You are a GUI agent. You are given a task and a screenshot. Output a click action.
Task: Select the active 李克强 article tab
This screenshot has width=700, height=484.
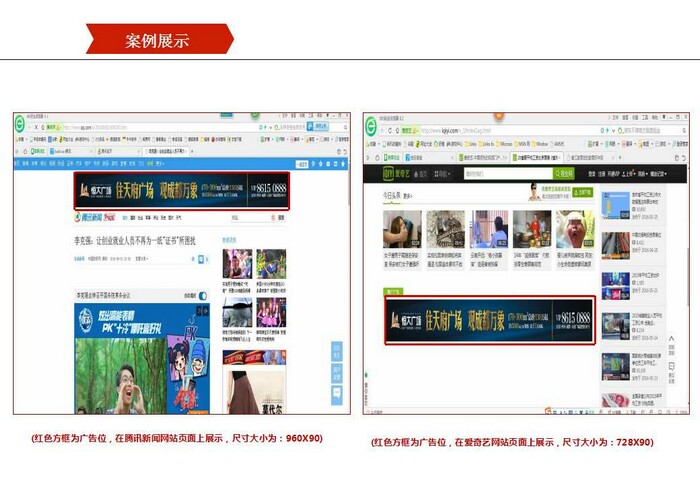166,151
